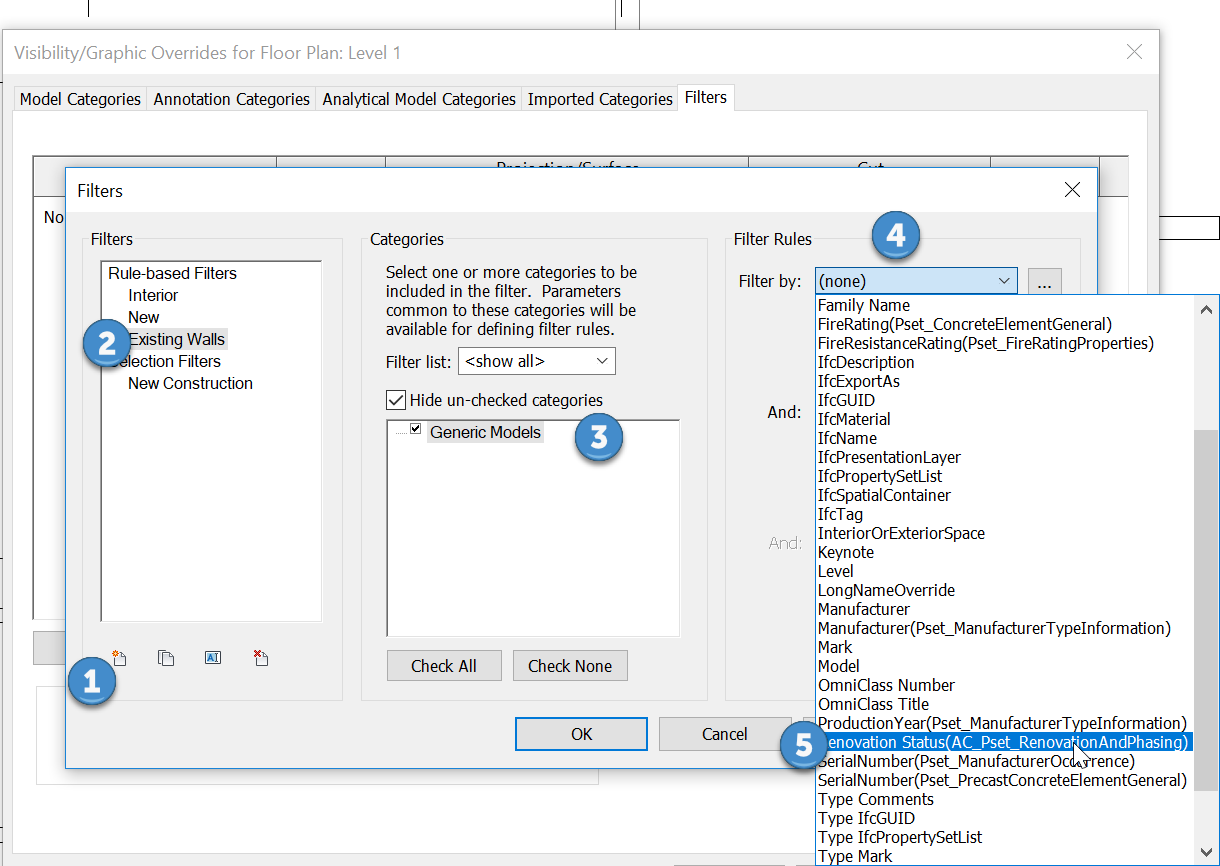Click dropdown list scroll up arrow
The width and height of the screenshot is (1220, 866).
1206,308
